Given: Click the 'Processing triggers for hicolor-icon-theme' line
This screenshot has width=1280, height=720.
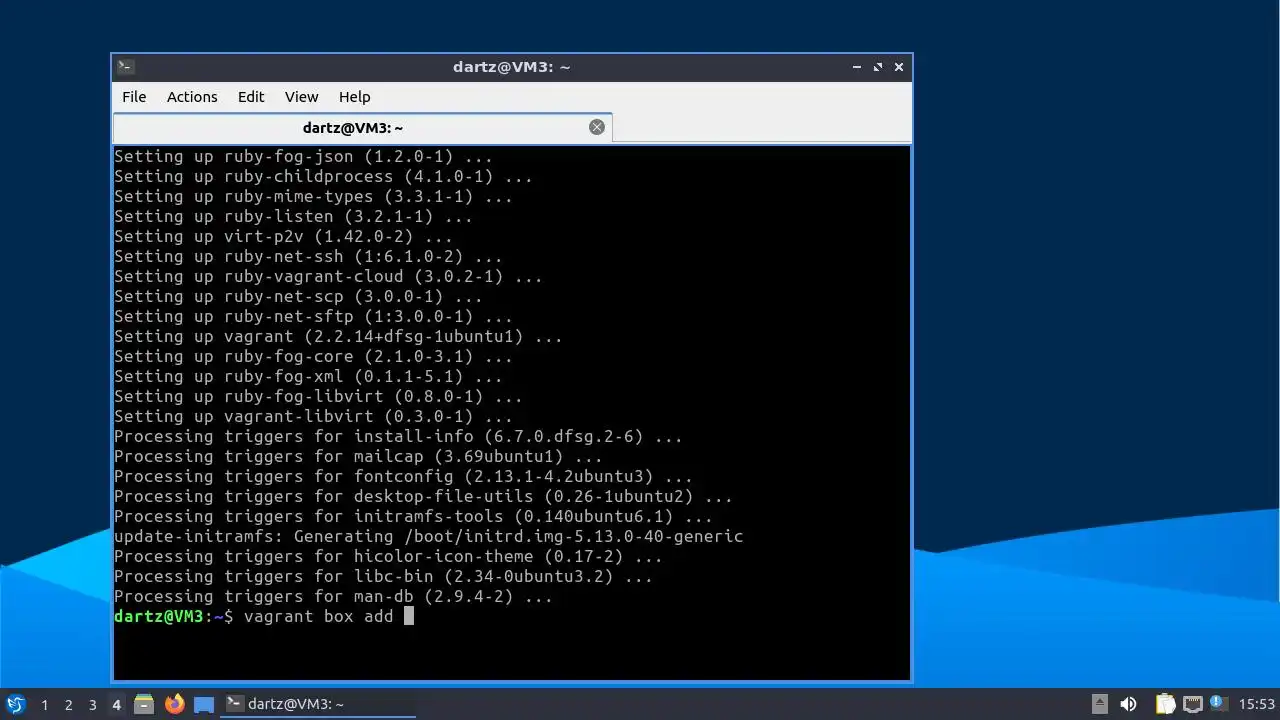Looking at the screenshot, I should point(388,556).
